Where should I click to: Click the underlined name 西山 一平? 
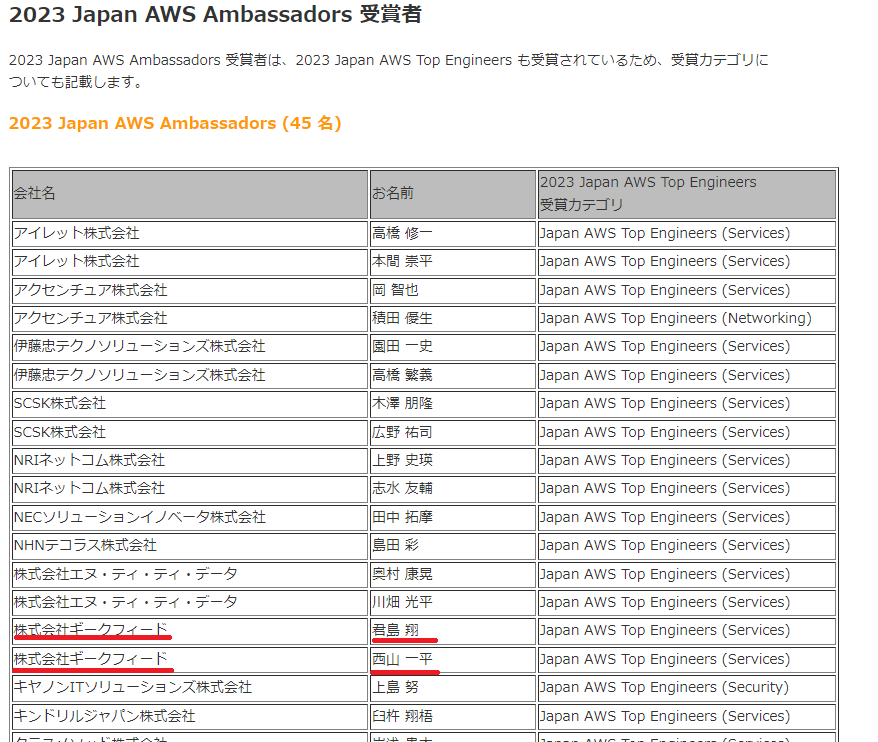(x=402, y=660)
